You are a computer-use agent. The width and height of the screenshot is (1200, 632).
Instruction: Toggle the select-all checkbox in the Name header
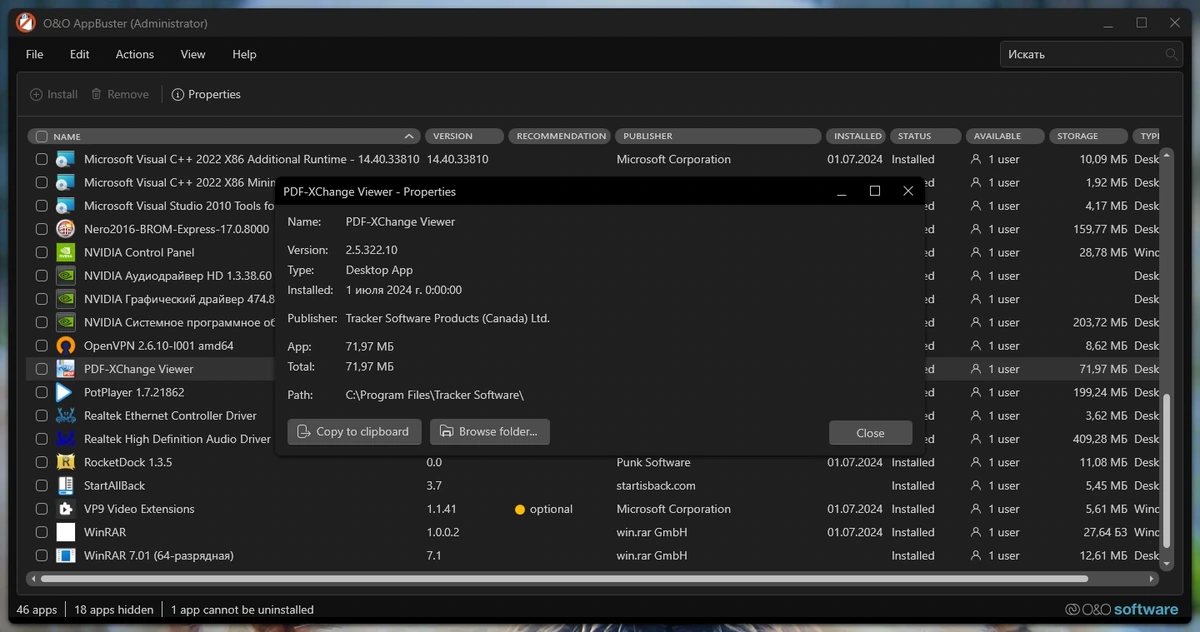coord(41,136)
